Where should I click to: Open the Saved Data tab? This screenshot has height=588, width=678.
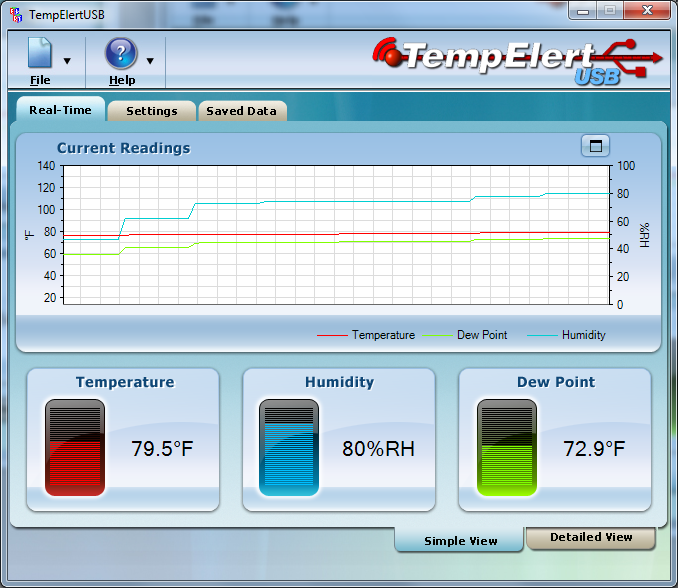click(x=242, y=111)
